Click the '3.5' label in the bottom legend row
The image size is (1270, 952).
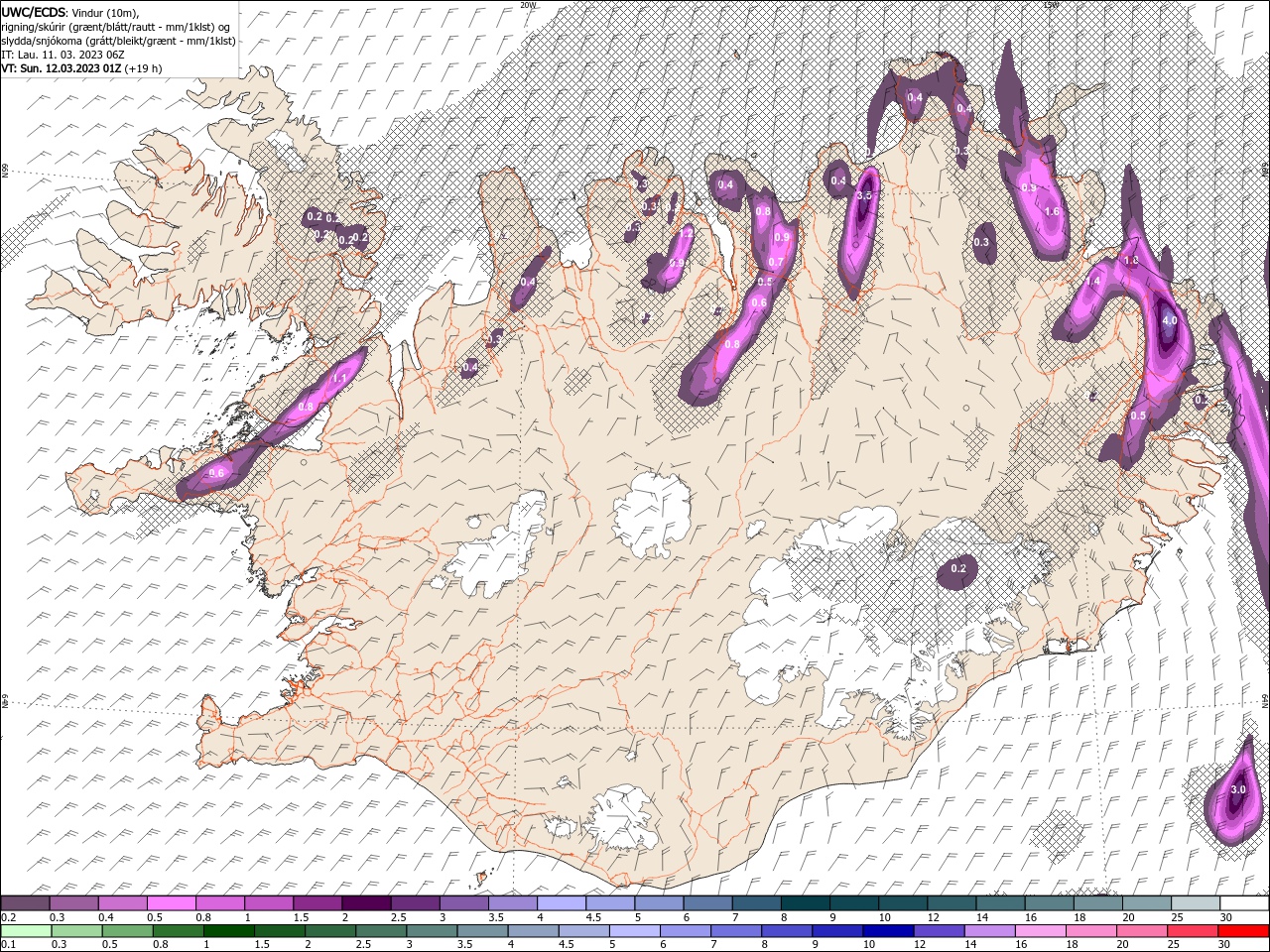[464, 945]
